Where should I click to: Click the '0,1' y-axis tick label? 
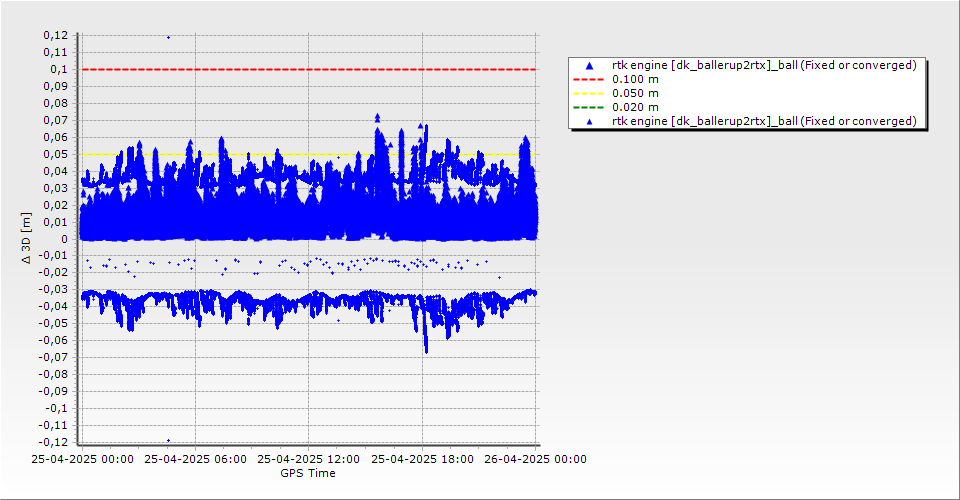[59, 70]
